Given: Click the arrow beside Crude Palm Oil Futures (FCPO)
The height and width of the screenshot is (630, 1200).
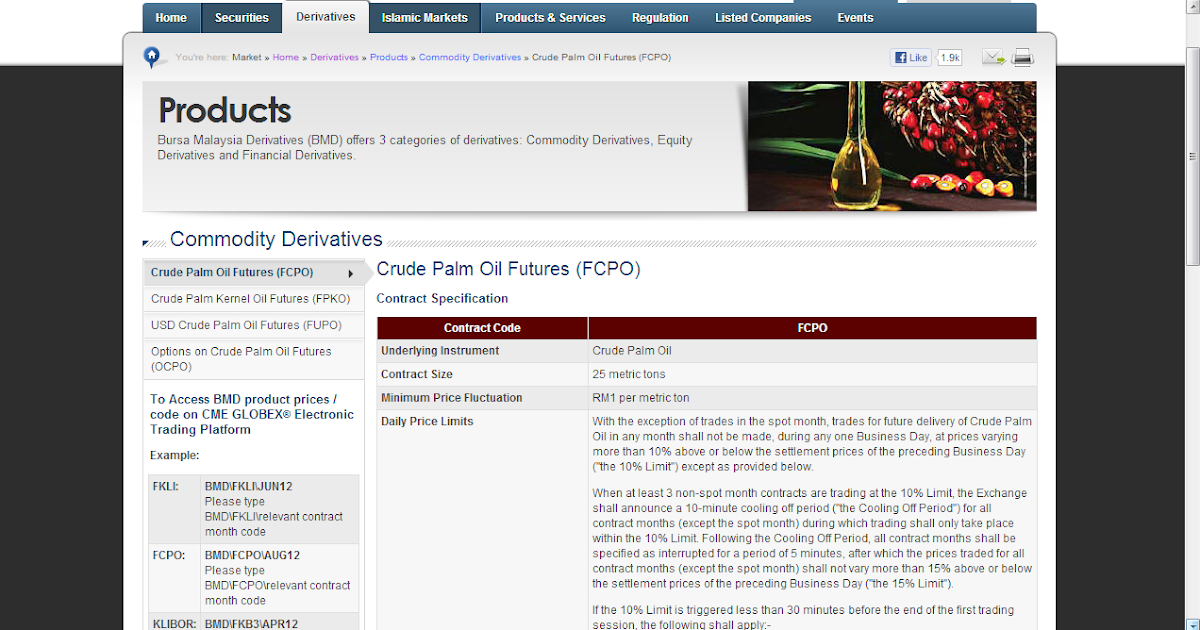Looking at the screenshot, I should [351, 274].
